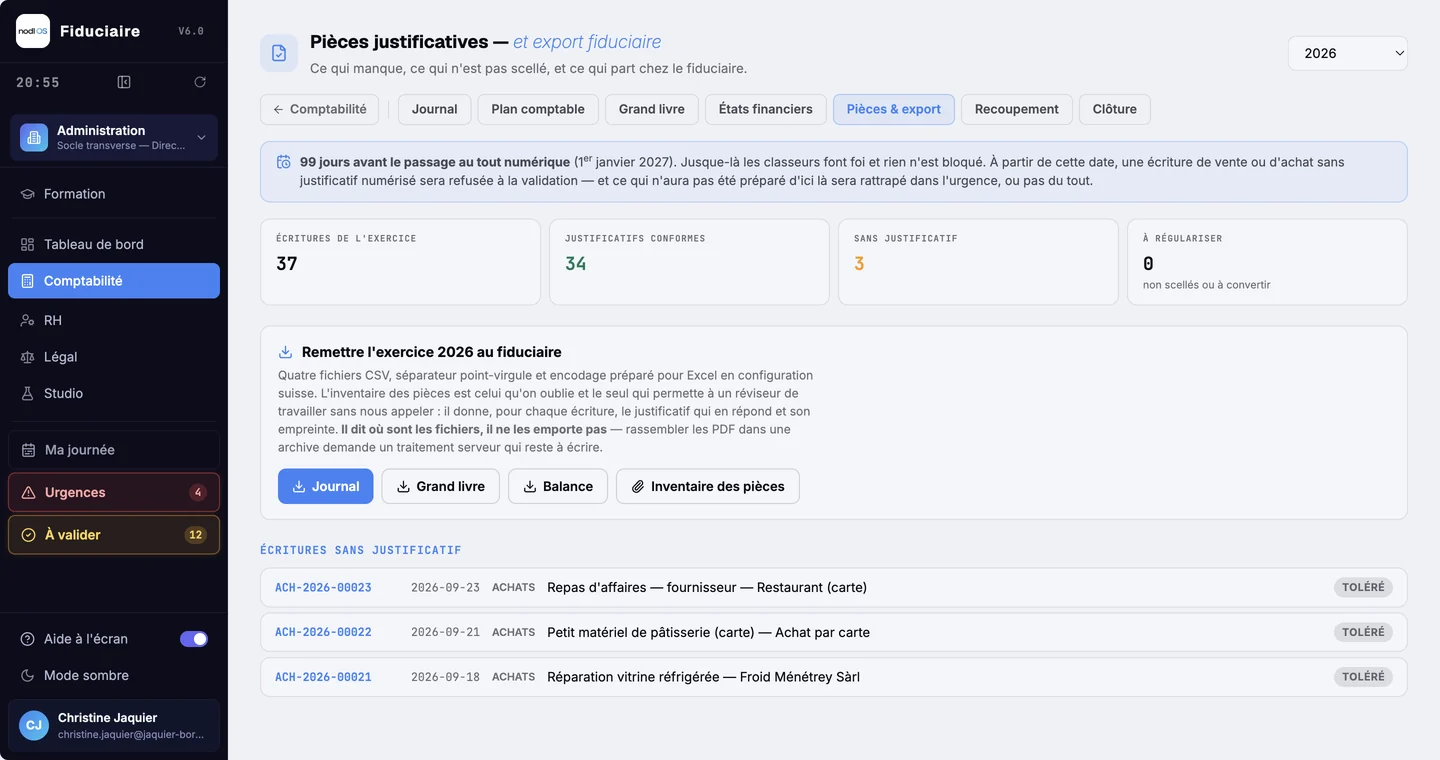The width and height of the screenshot is (1440, 760).
Task: Click the refresh icon in sidebar header
Action: coord(200,82)
